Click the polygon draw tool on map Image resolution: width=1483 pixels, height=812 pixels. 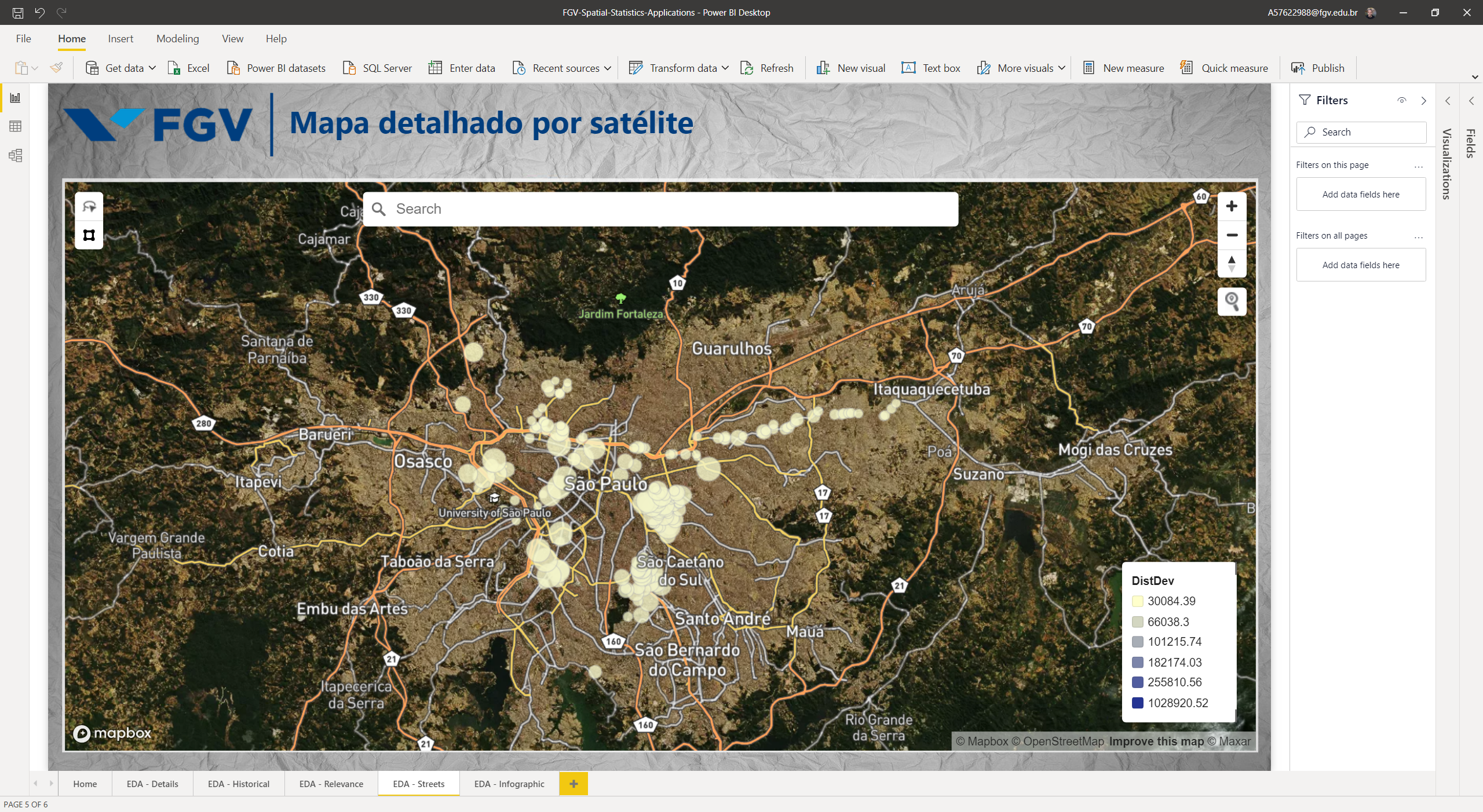coord(89,235)
